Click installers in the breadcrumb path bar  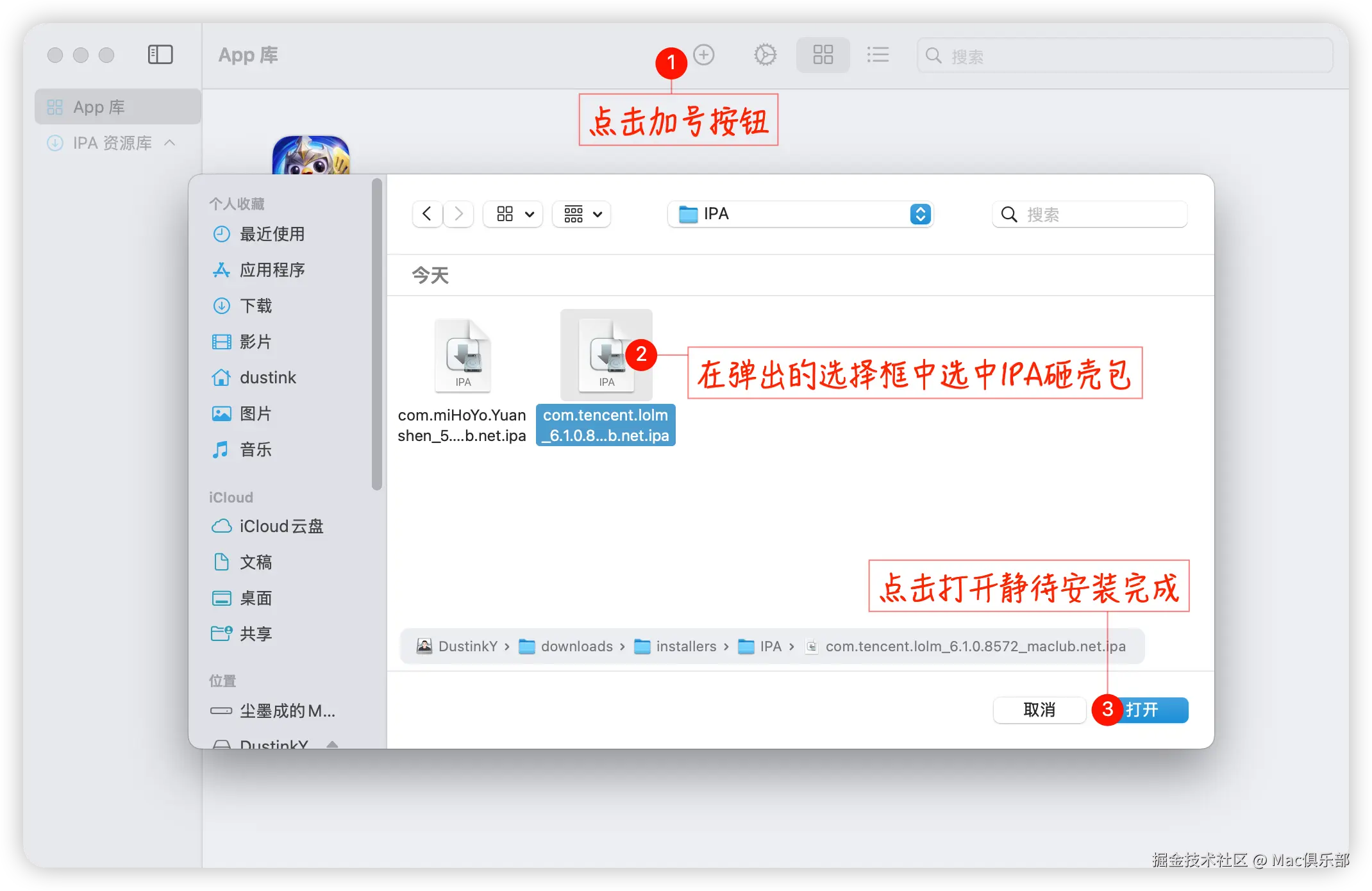(686, 646)
